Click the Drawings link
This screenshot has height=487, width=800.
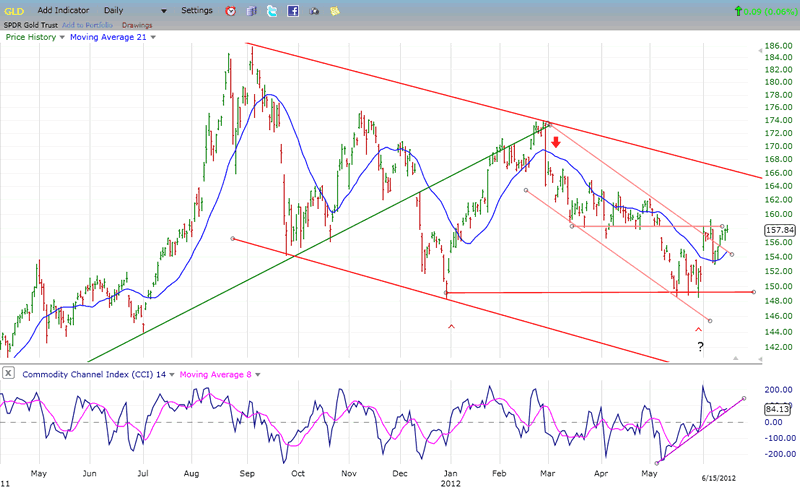click(x=137, y=24)
